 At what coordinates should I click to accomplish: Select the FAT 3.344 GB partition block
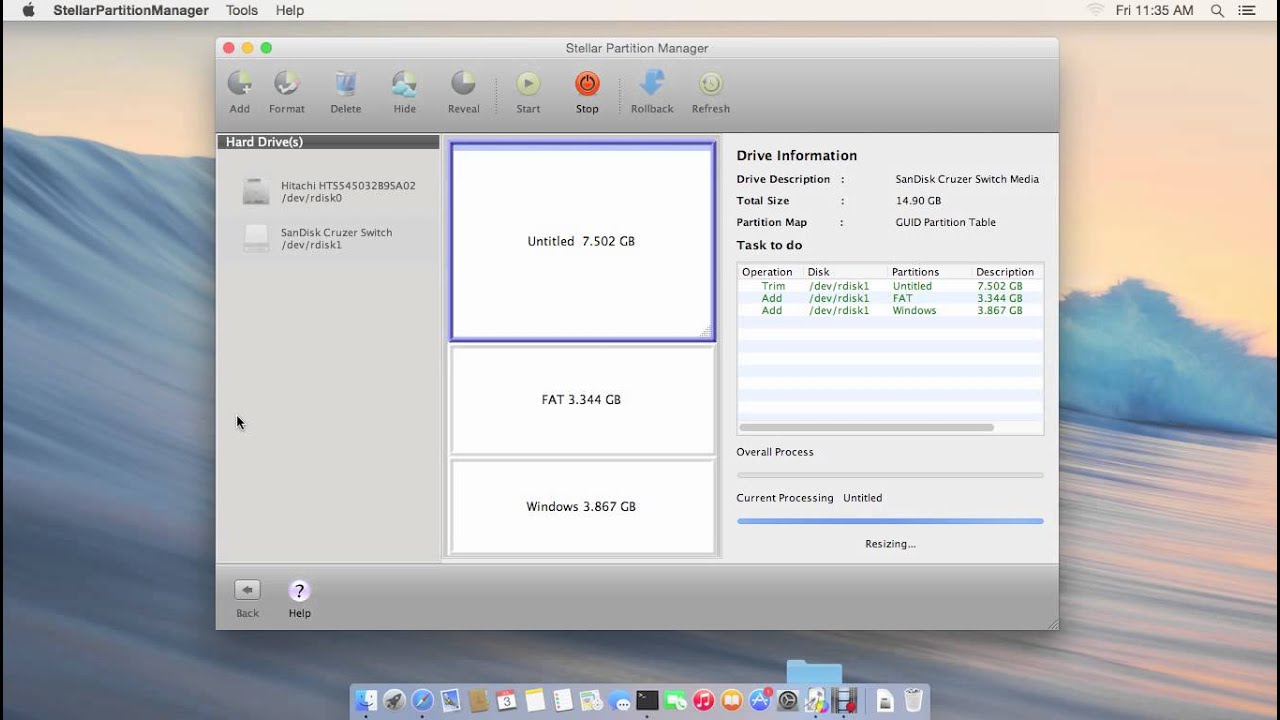click(582, 399)
